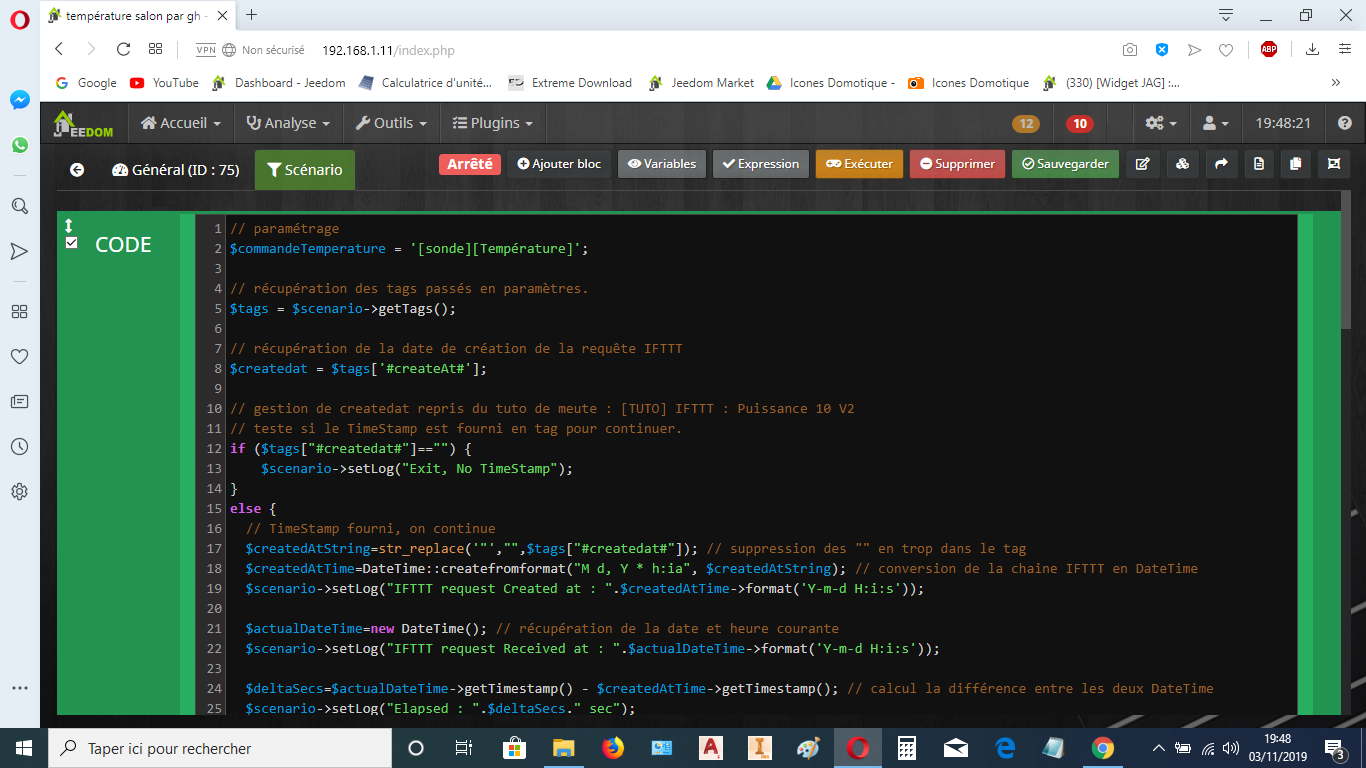Viewport: 1366px width, 768px height.
Task: Show more bookmarks with the chevron
Action: point(1336,83)
